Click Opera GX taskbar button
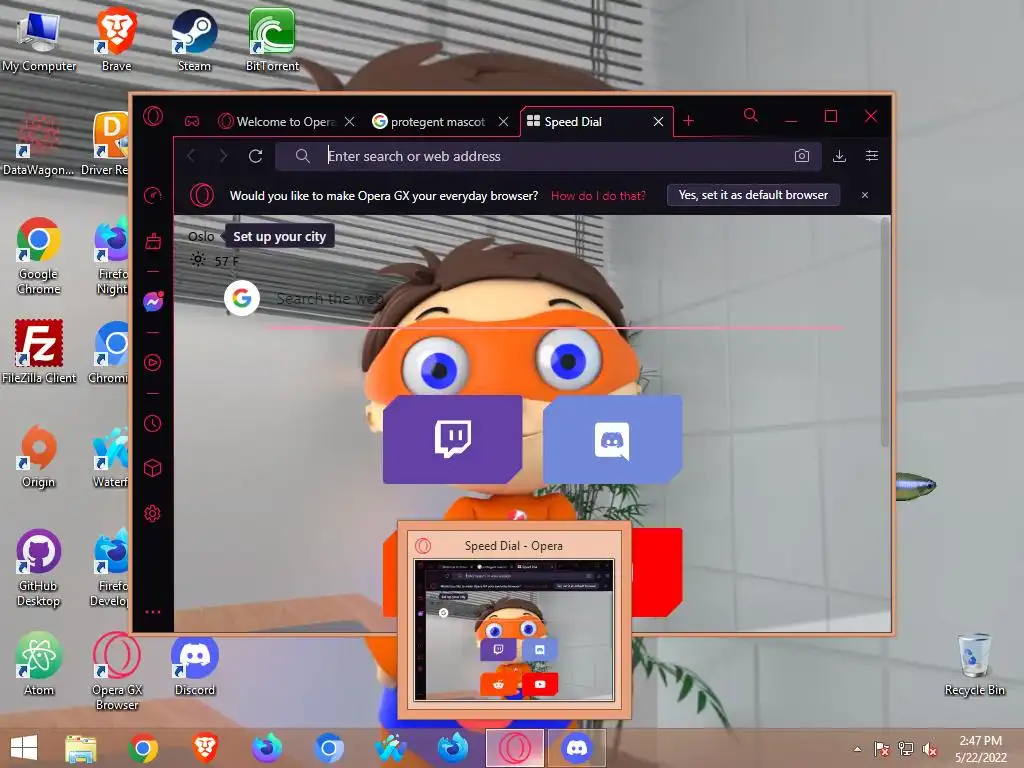This screenshot has width=1024, height=768. pyautogui.click(x=515, y=748)
